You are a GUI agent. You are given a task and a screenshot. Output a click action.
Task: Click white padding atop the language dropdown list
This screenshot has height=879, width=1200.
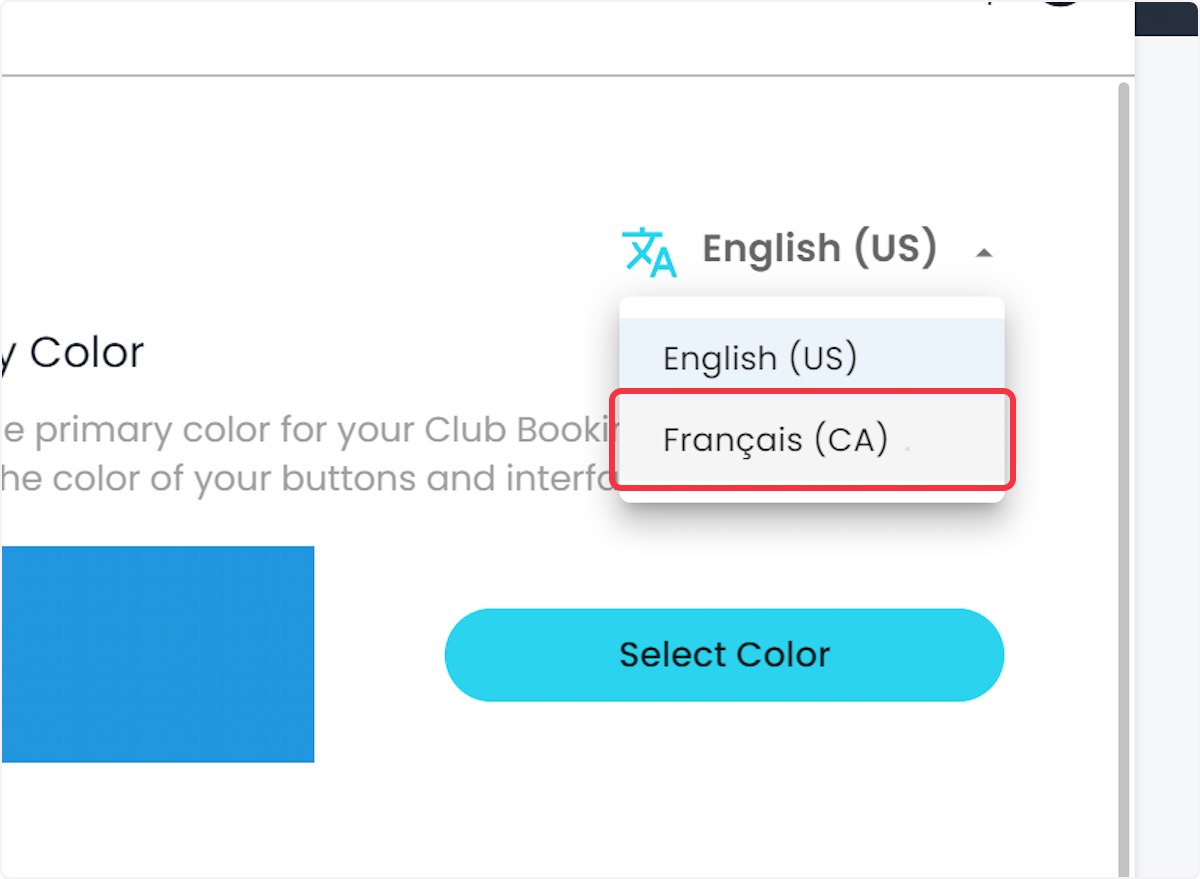(x=812, y=308)
